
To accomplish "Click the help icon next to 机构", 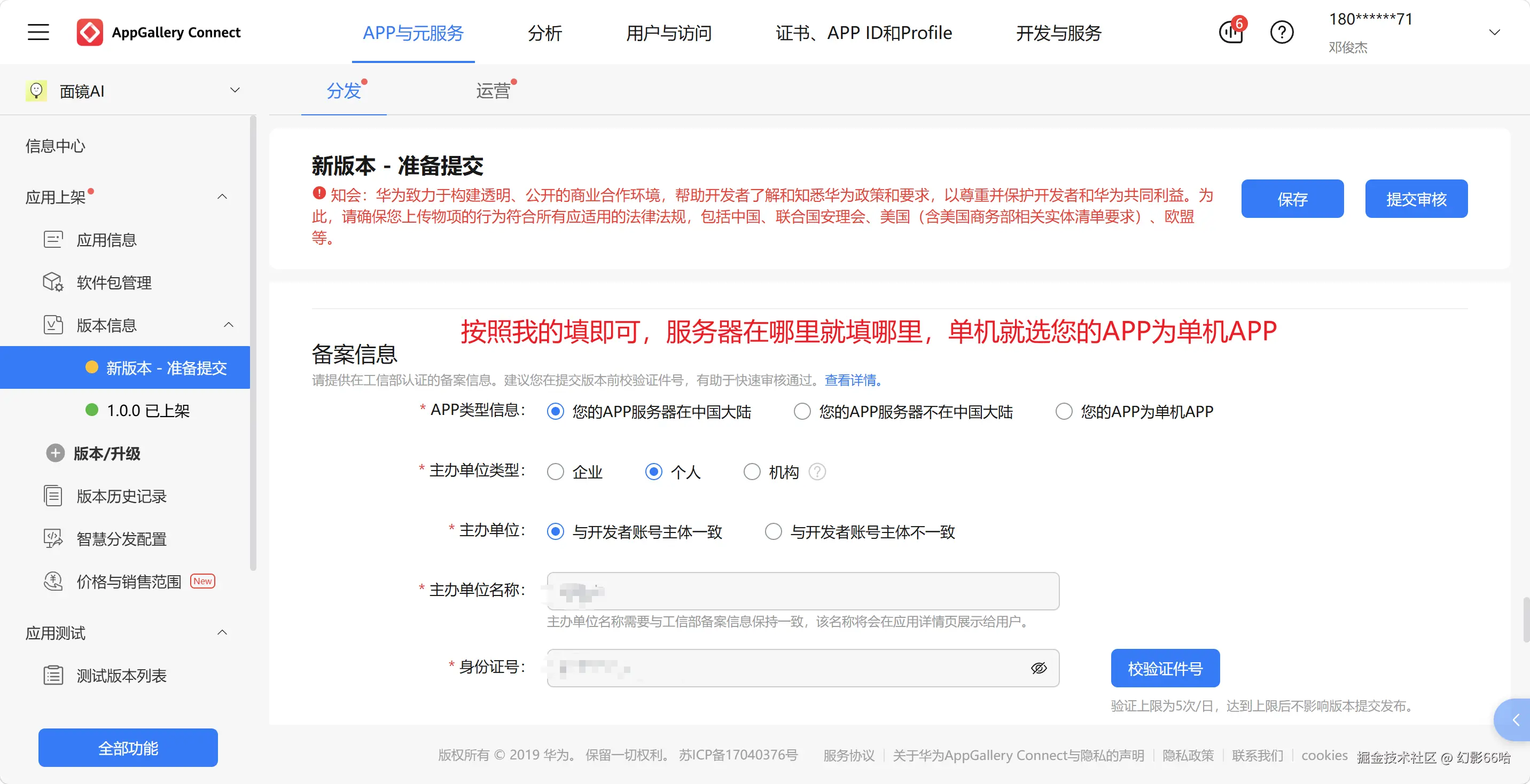I will [817, 472].
